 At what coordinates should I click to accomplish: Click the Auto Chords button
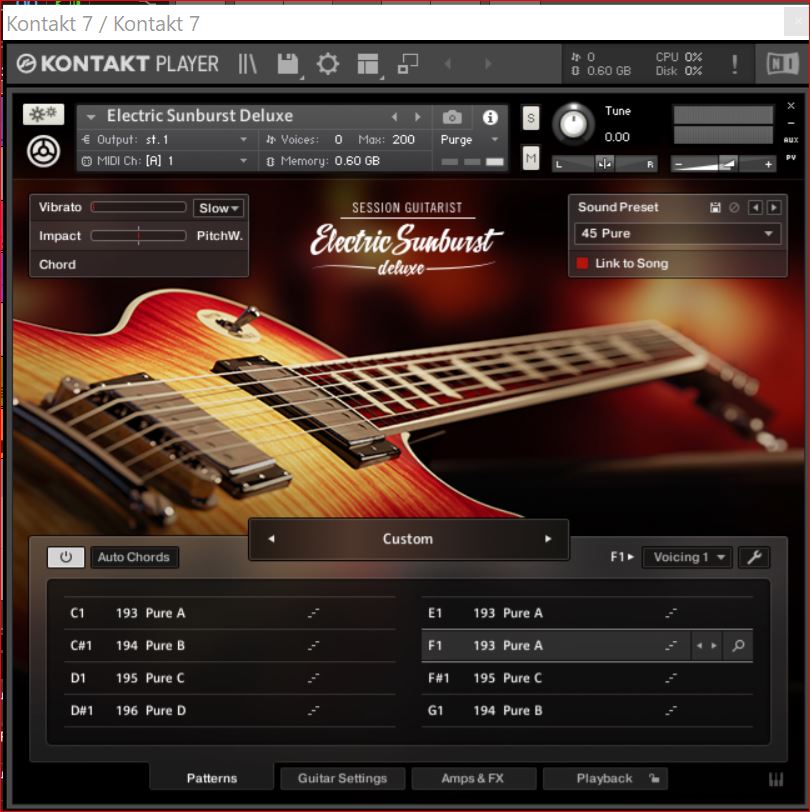tap(134, 557)
